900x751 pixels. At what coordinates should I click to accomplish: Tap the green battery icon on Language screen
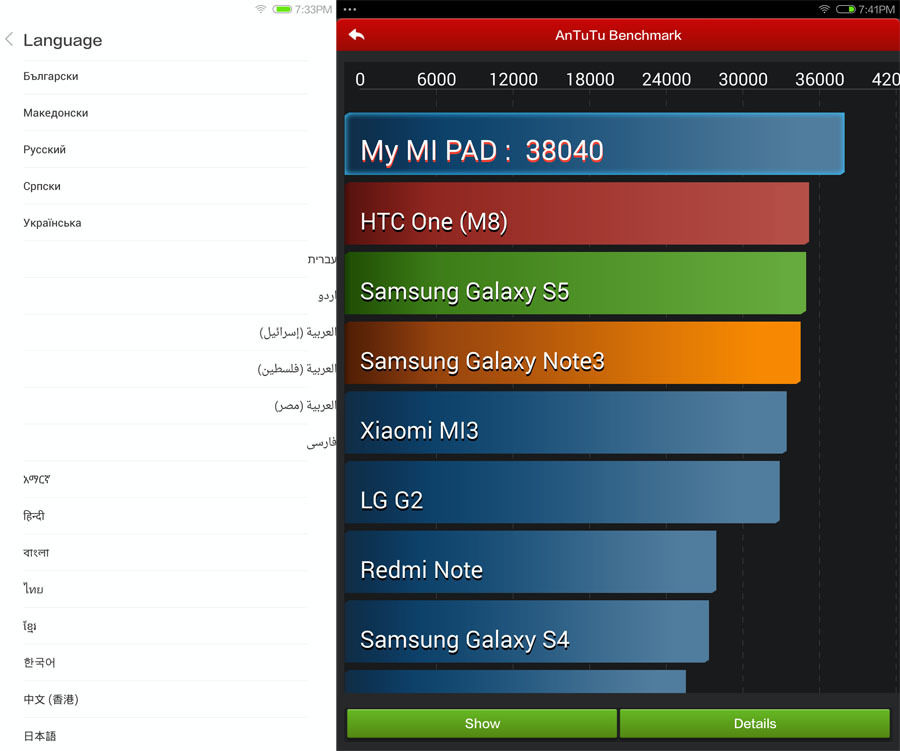coord(282,9)
